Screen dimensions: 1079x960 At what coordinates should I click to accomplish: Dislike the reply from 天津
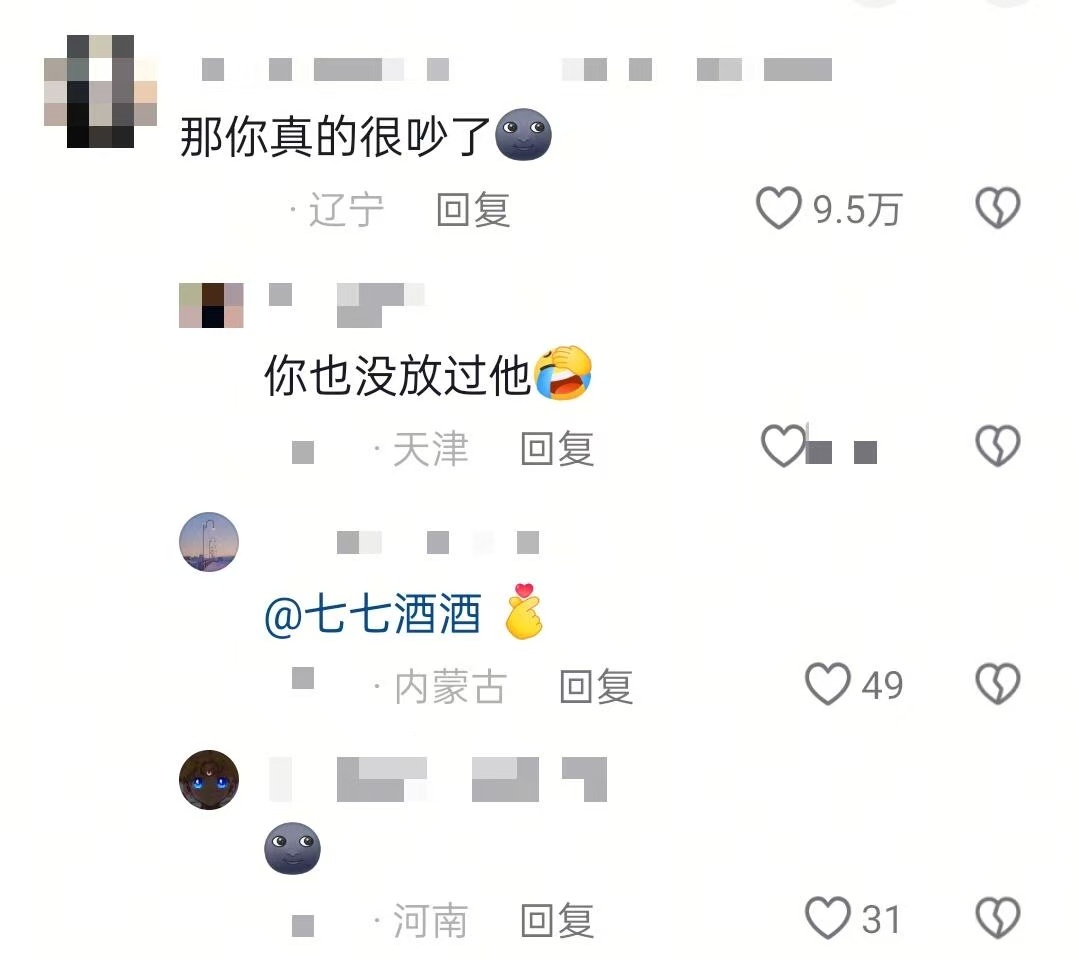click(x=998, y=446)
